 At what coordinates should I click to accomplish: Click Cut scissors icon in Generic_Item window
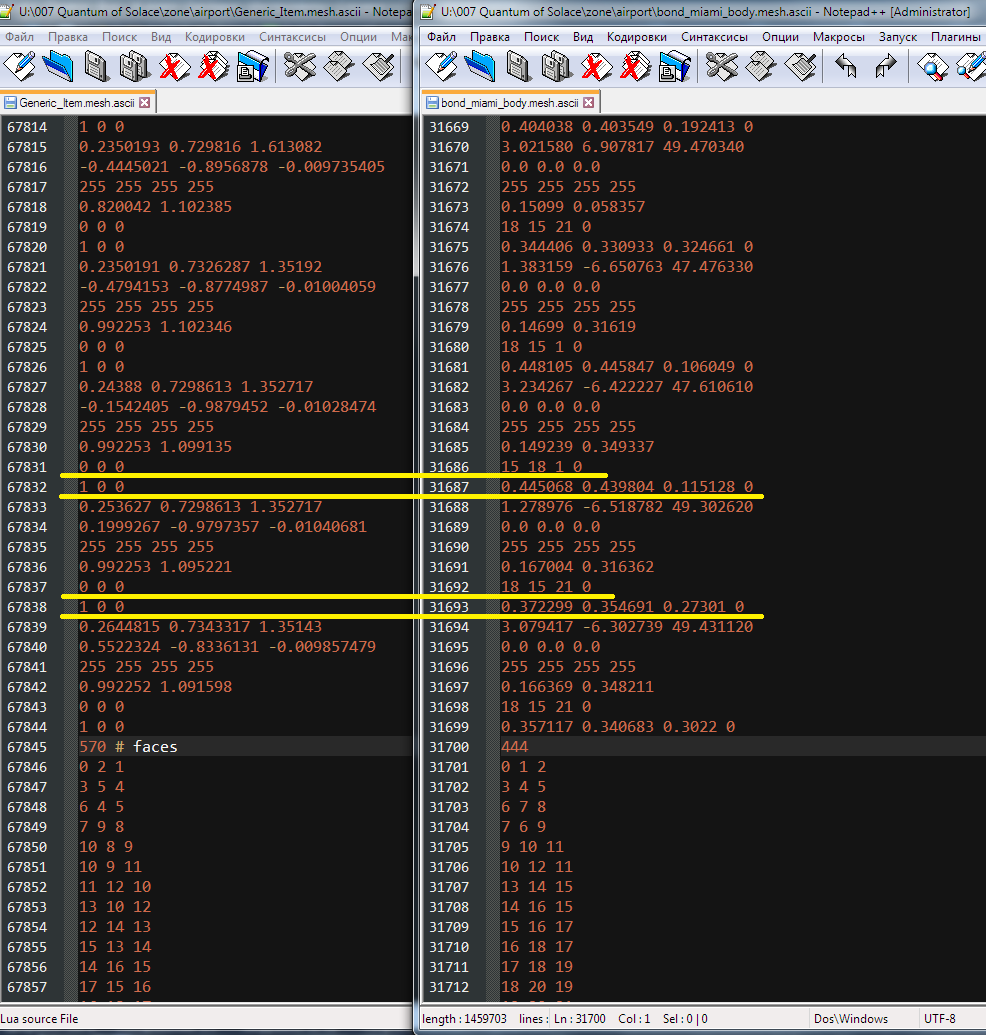(x=299, y=67)
